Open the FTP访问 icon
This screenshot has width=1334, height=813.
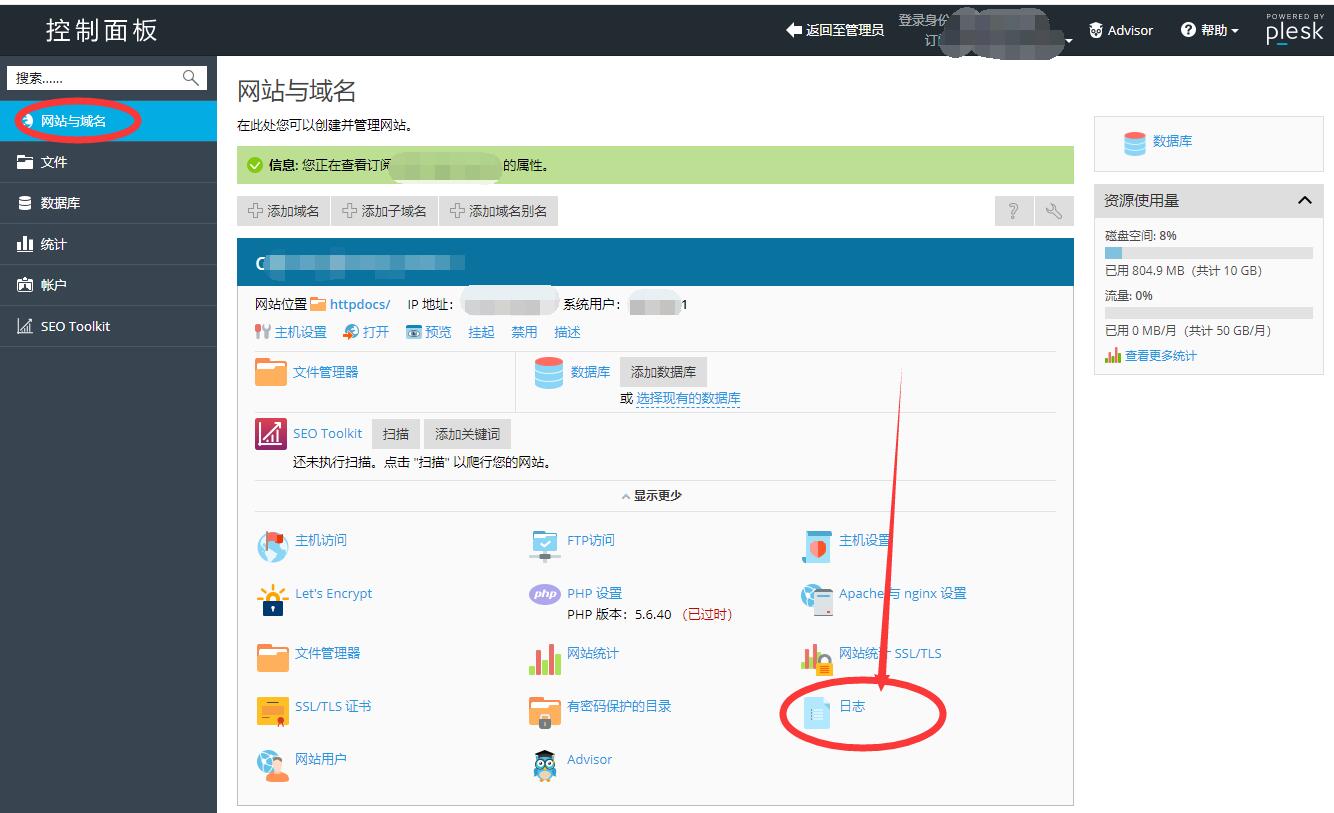click(544, 546)
